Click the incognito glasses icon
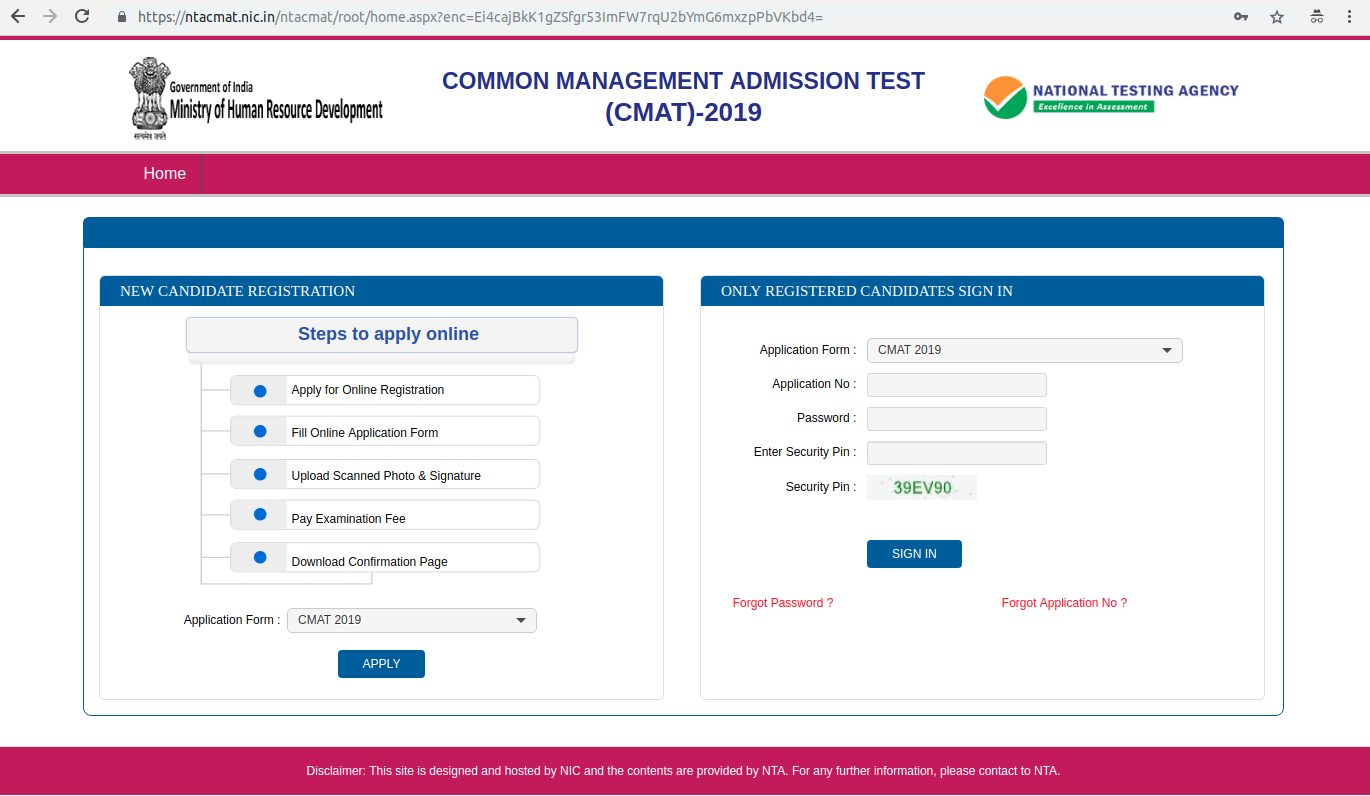This screenshot has height=796, width=1370. click(1317, 17)
